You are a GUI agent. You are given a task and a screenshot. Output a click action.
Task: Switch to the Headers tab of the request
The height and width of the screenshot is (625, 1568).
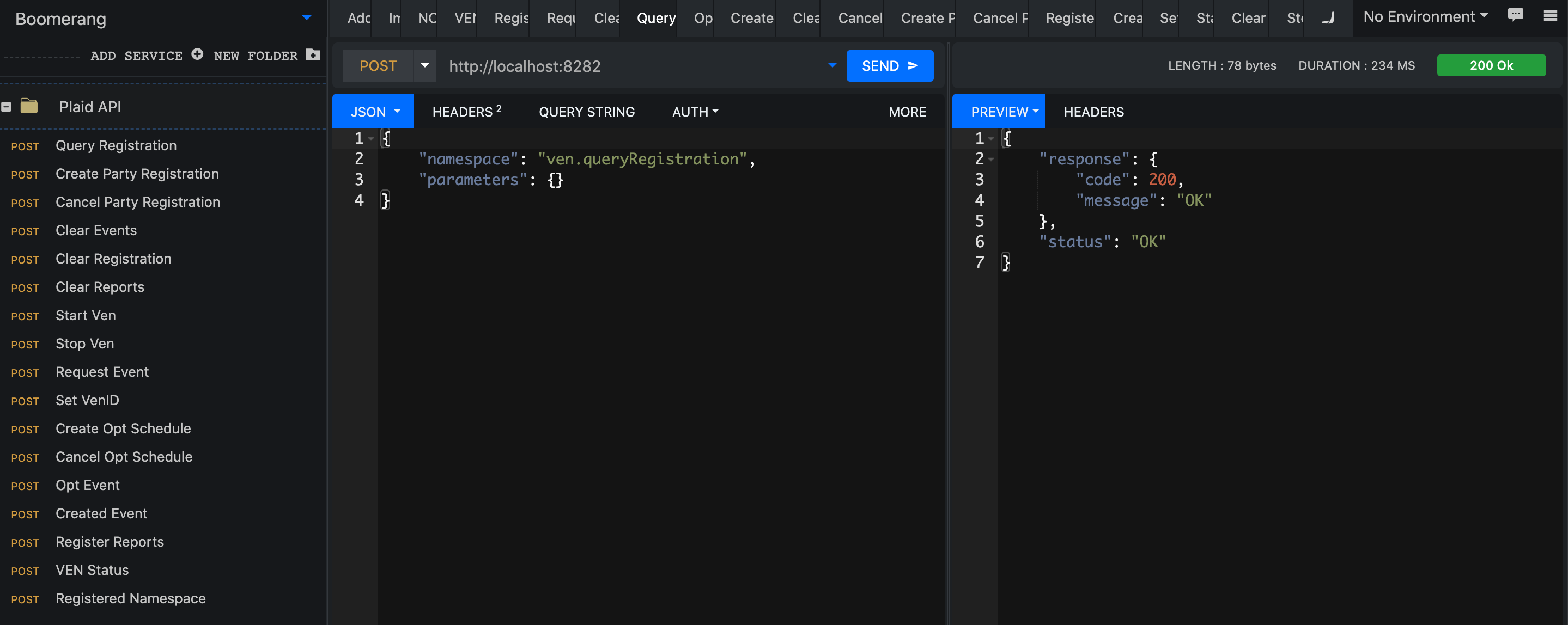click(466, 111)
